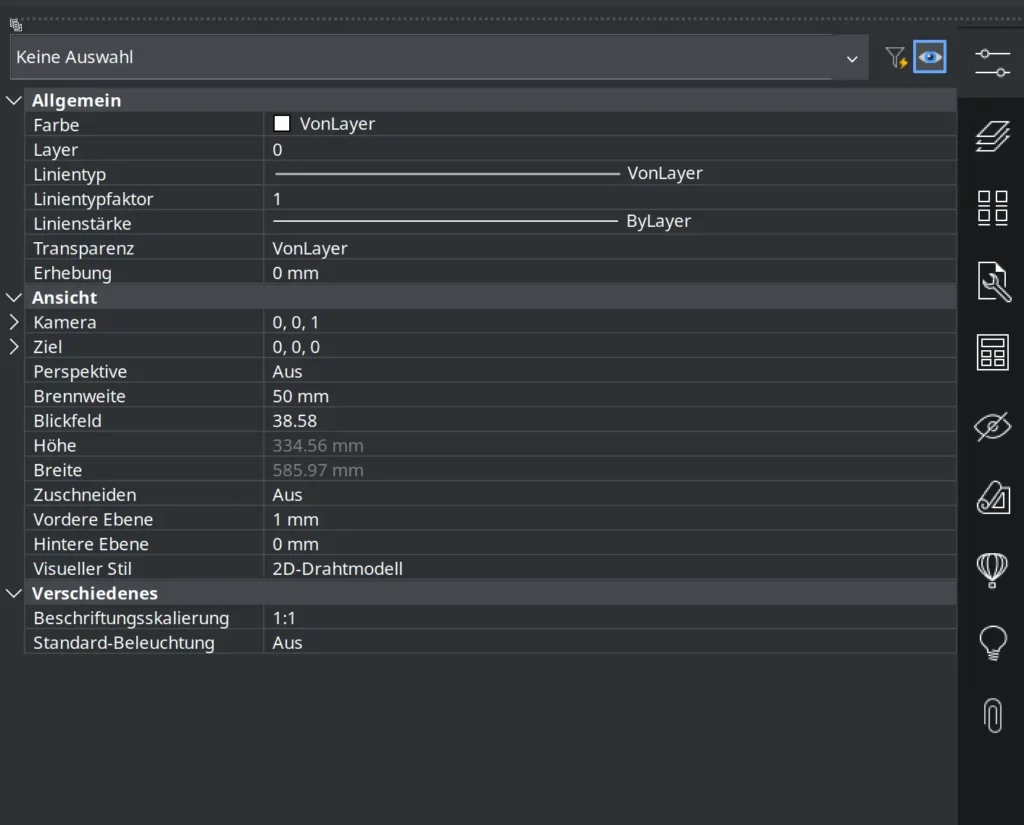Open the Layers panel icon
1024x825 pixels.
[x=992, y=137]
